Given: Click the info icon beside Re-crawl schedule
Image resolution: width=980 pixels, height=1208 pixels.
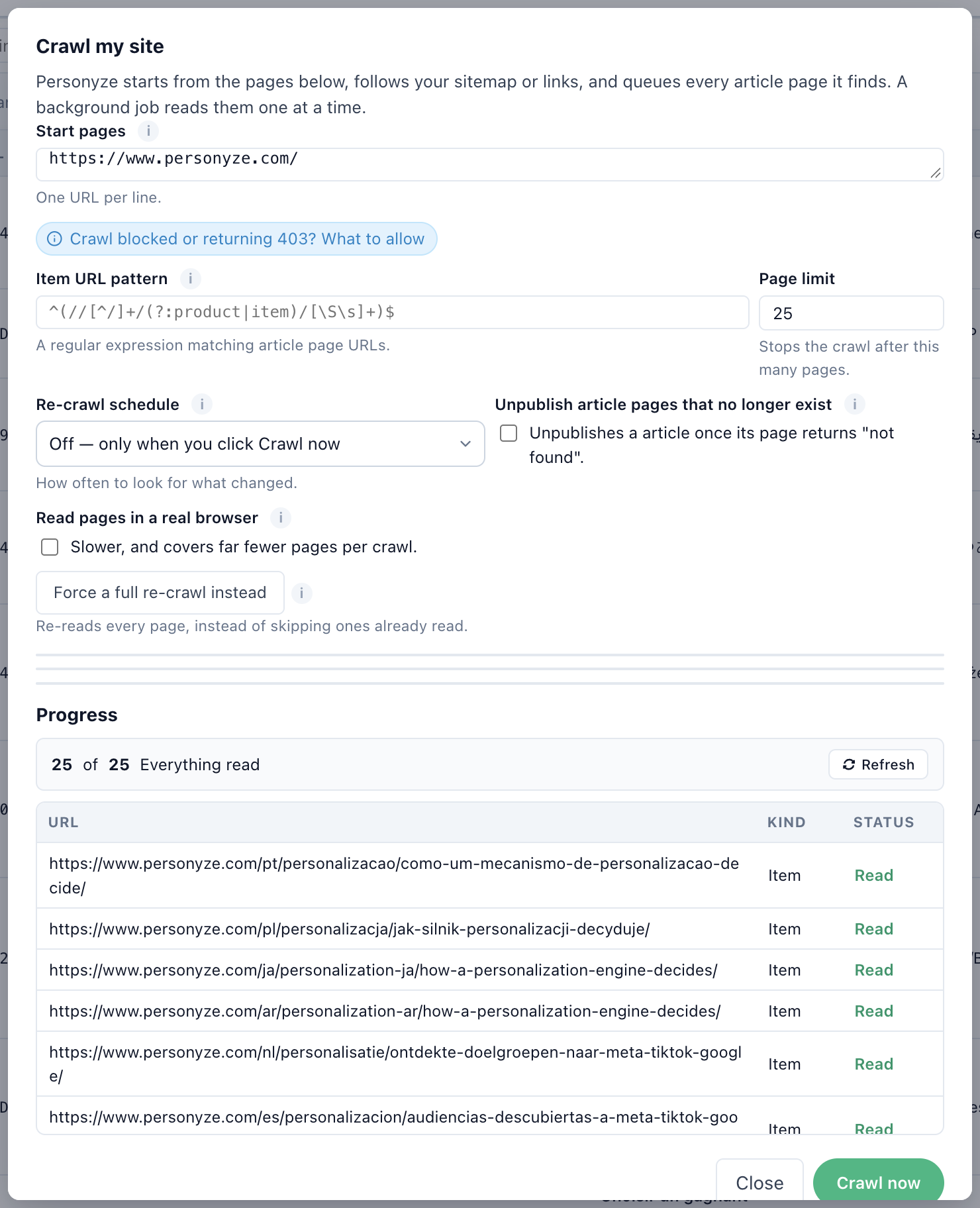Looking at the screenshot, I should 202,404.
